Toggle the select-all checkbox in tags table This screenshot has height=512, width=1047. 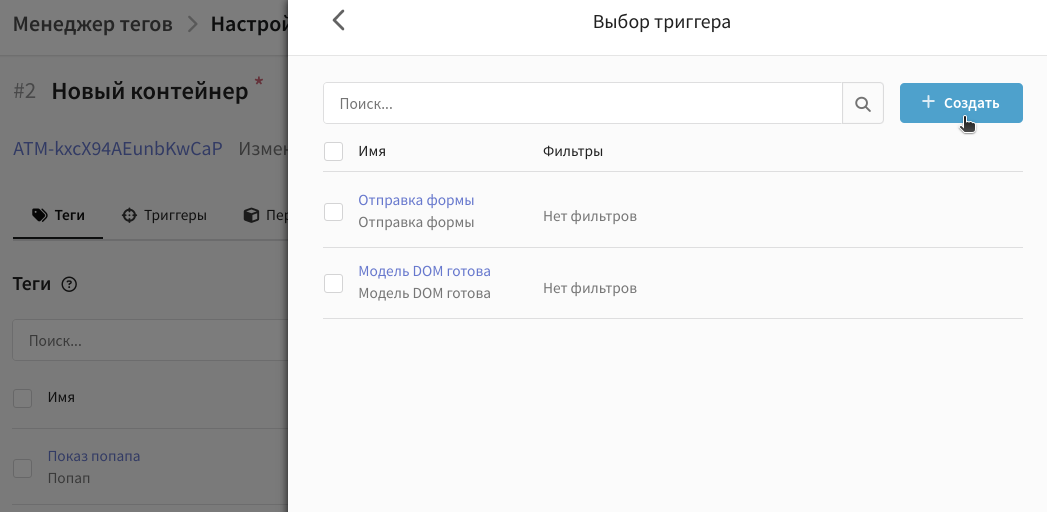(x=22, y=398)
